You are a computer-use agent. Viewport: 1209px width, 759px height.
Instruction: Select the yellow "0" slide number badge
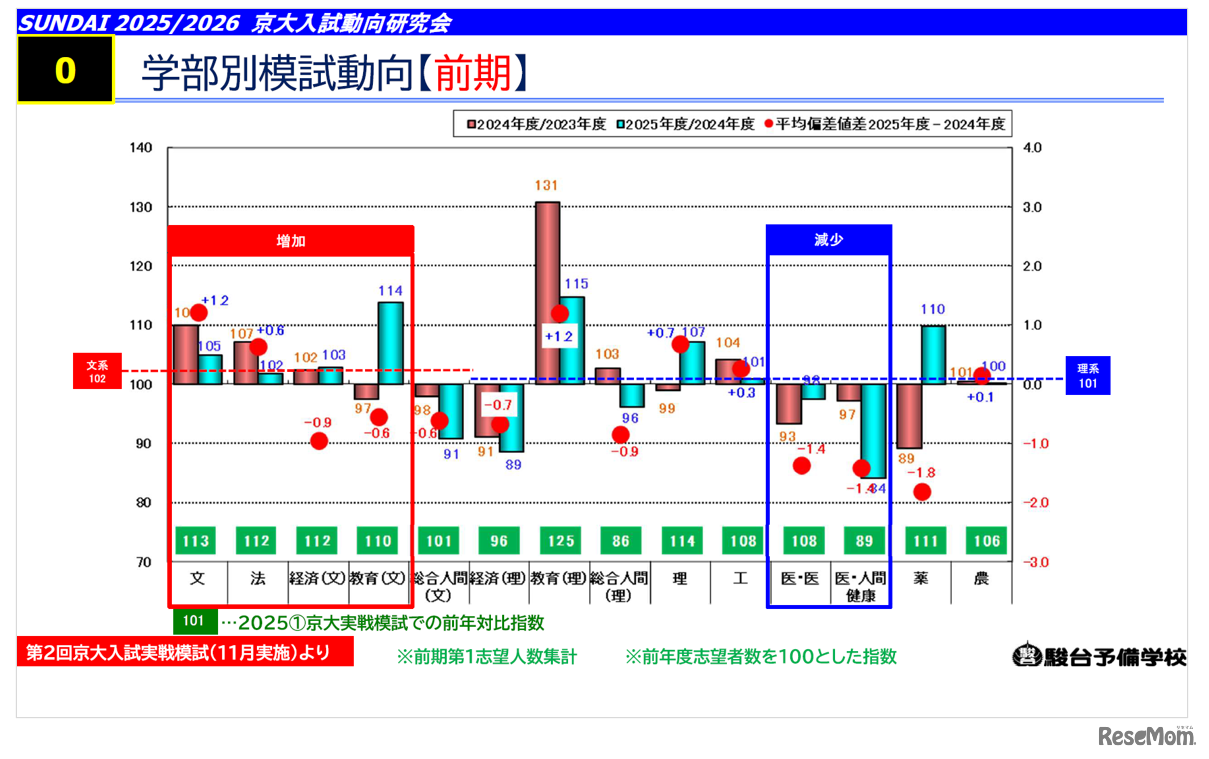click(64, 70)
